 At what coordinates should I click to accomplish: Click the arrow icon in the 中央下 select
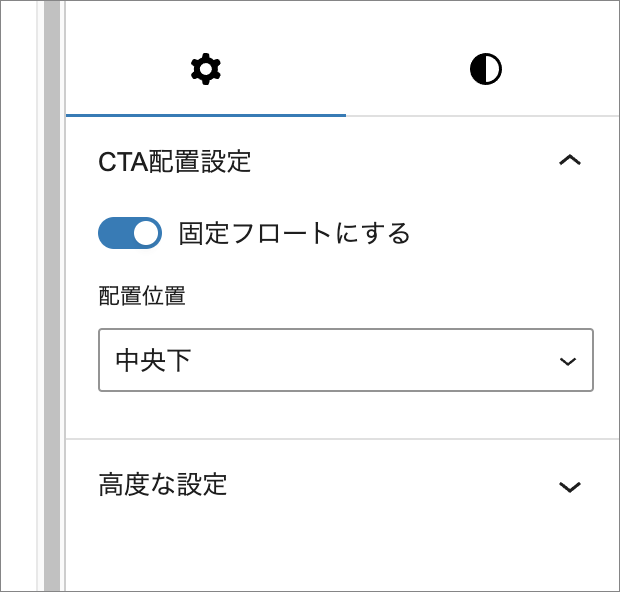[x=568, y=361]
